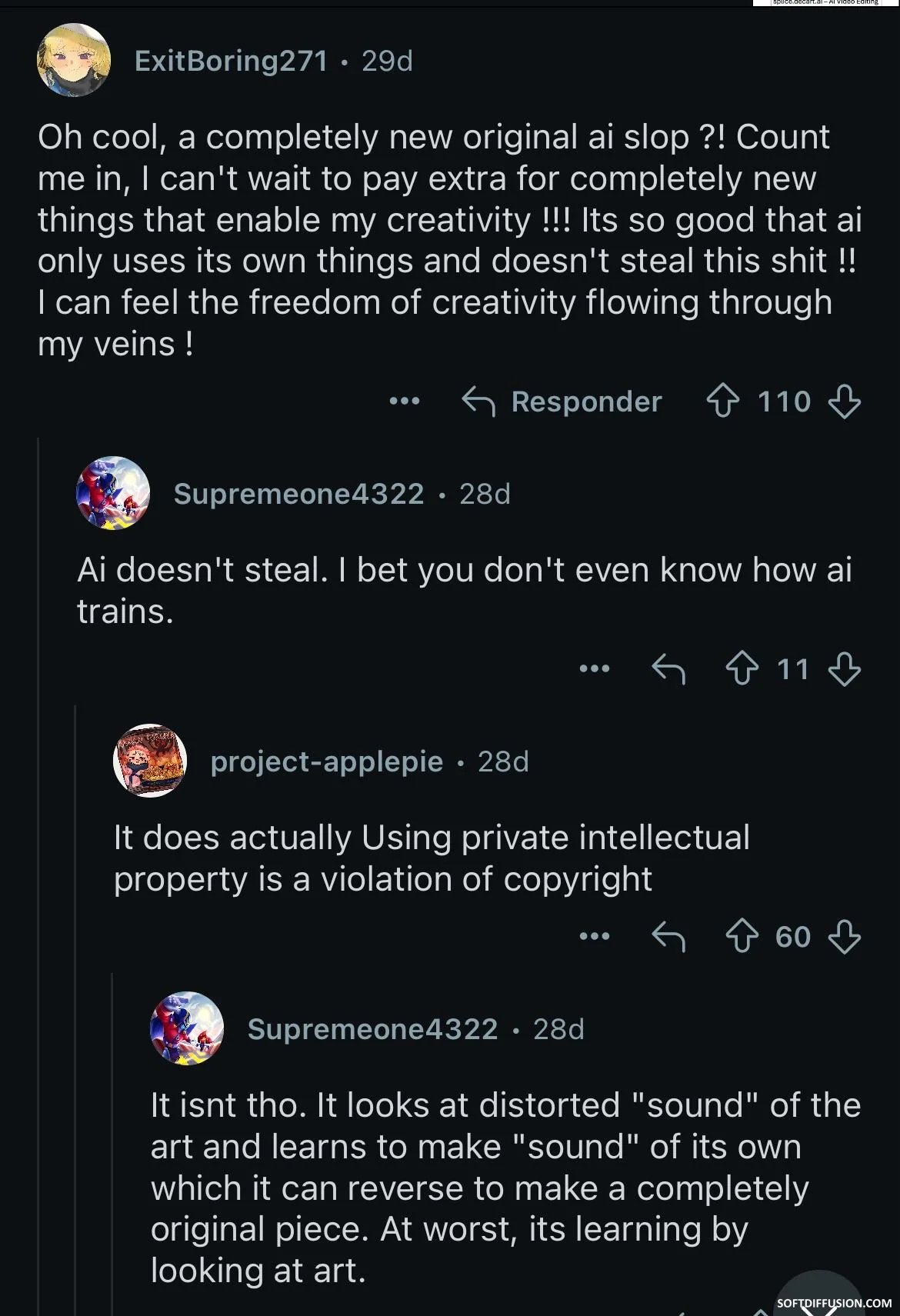Reply to the 'Ai doesn't steal' comment
Image resolution: width=900 pixels, height=1316 pixels.
[x=668, y=668]
